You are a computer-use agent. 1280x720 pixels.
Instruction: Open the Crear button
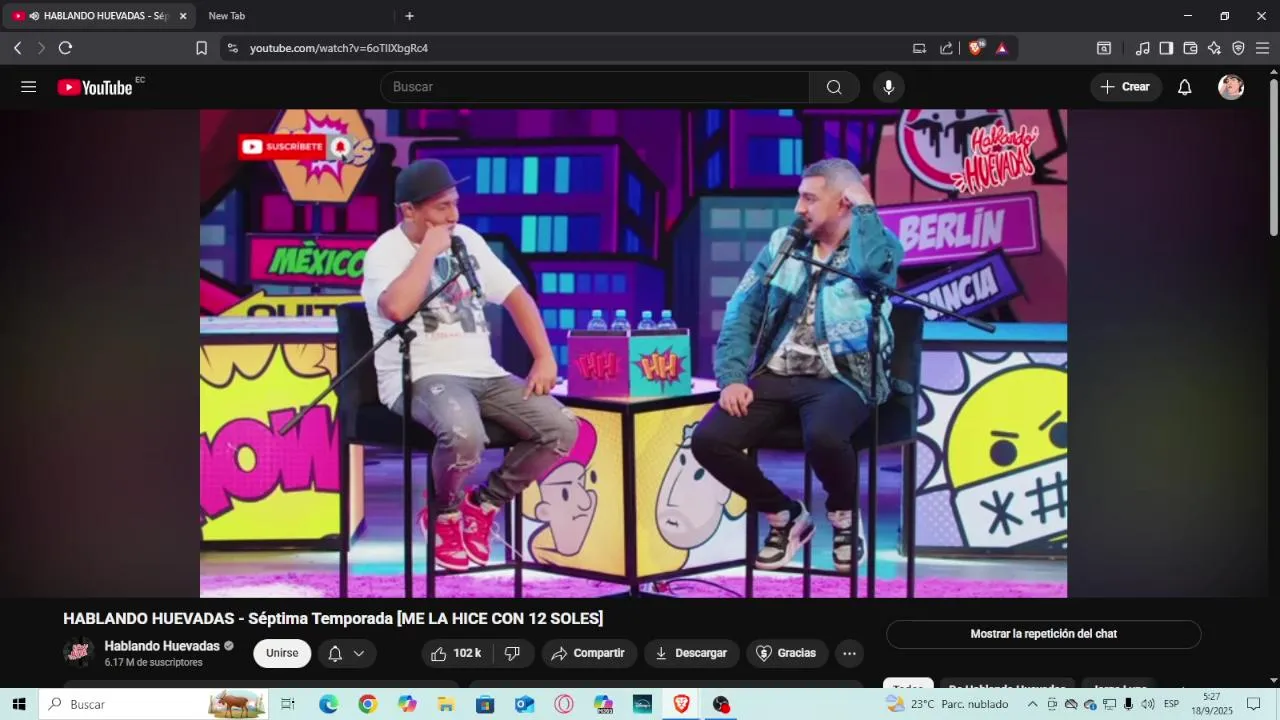click(1126, 87)
